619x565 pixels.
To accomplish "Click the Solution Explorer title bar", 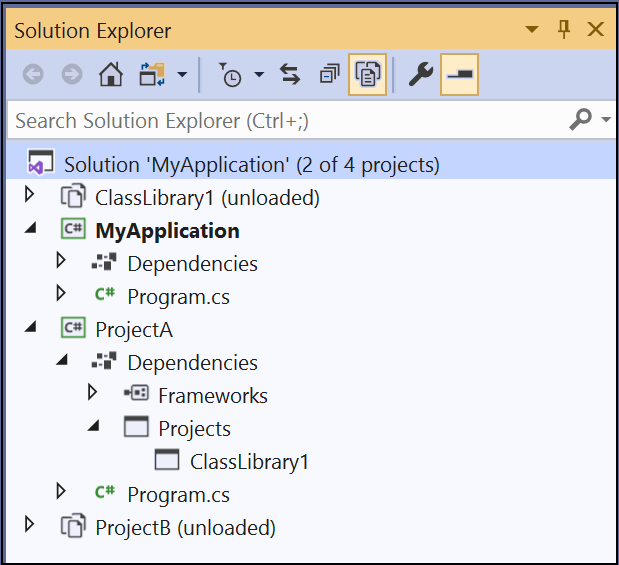I will (311, 29).
